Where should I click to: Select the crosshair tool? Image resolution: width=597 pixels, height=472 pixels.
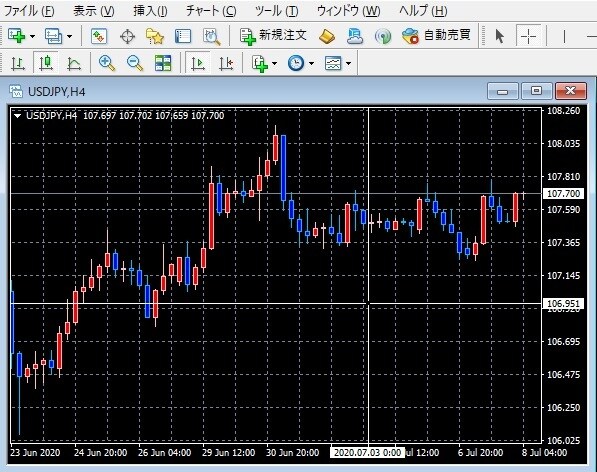pos(528,37)
